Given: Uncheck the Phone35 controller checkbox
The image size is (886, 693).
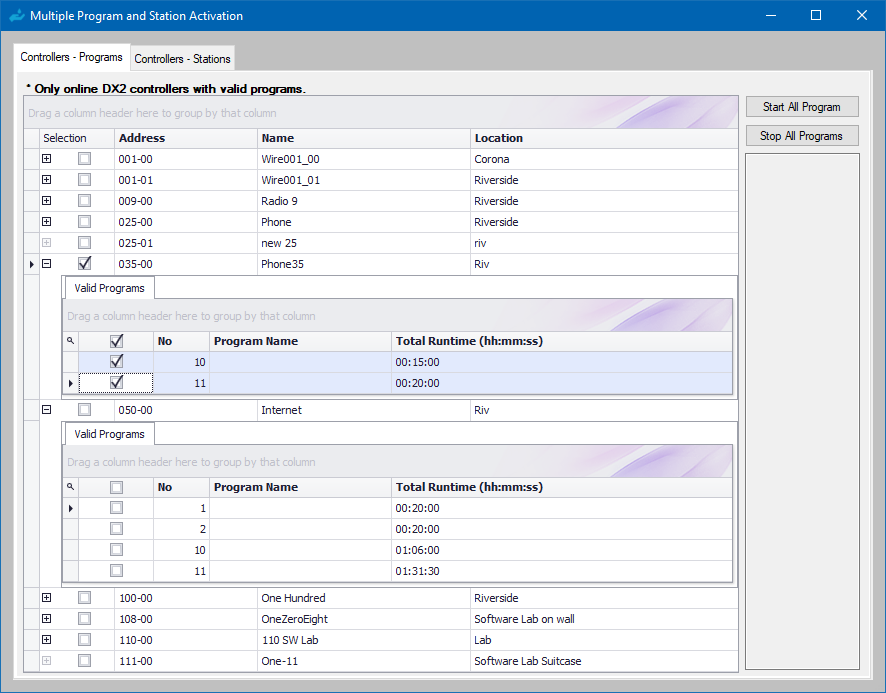Looking at the screenshot, I should click(x=84, y=263).
